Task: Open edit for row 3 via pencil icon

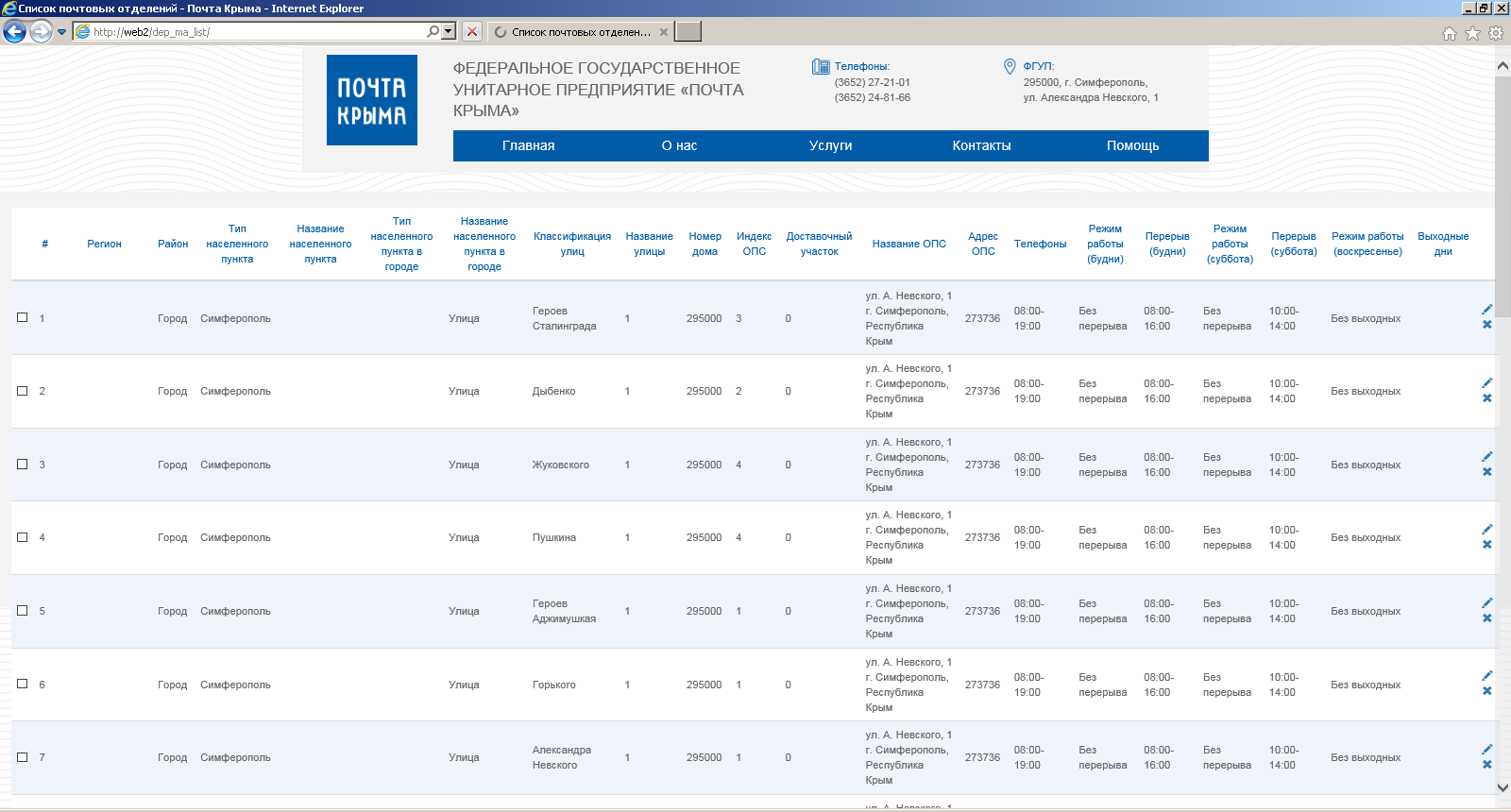Action: (x=1487, y=457)
